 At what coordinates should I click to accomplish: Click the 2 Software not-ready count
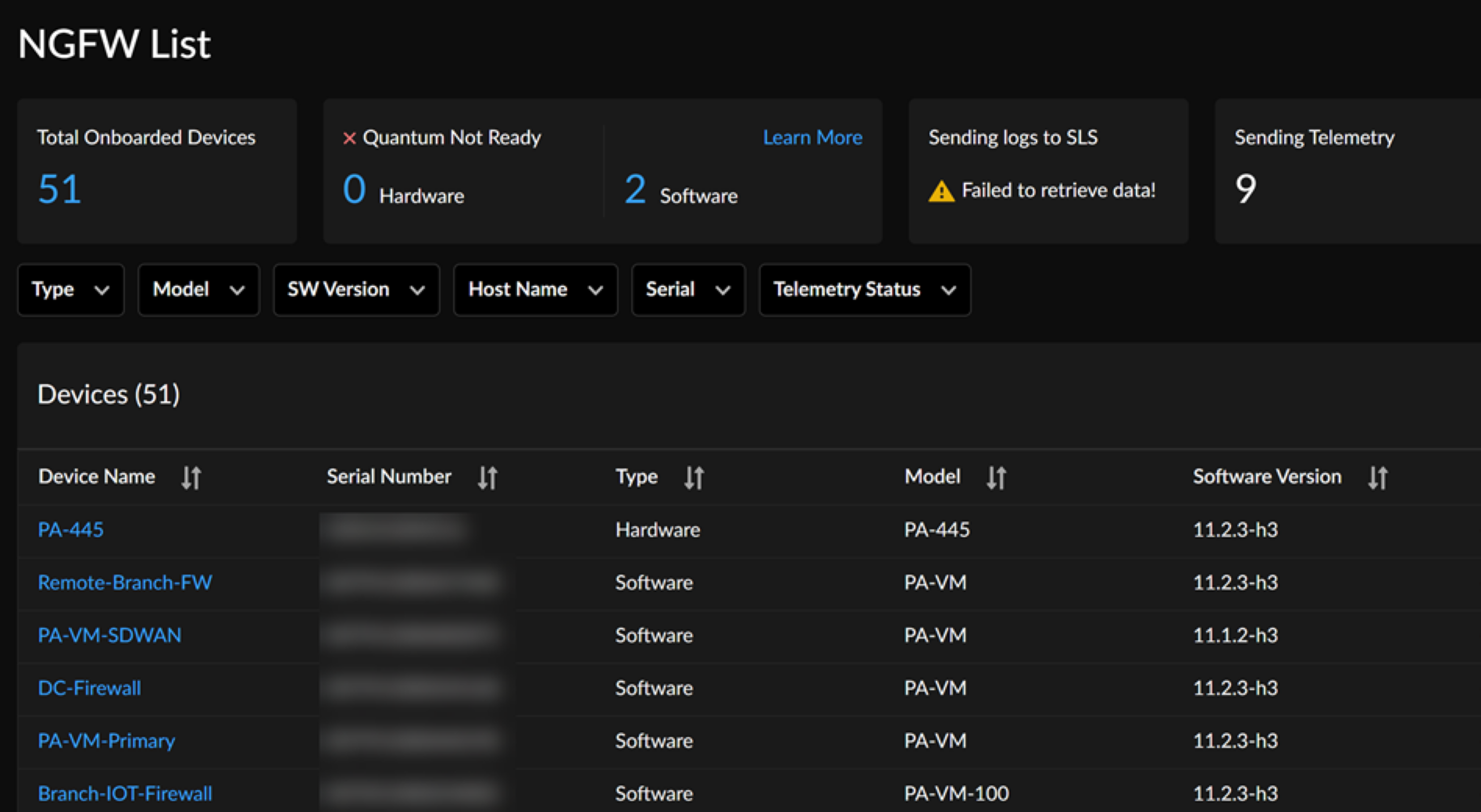pos(635,189)
